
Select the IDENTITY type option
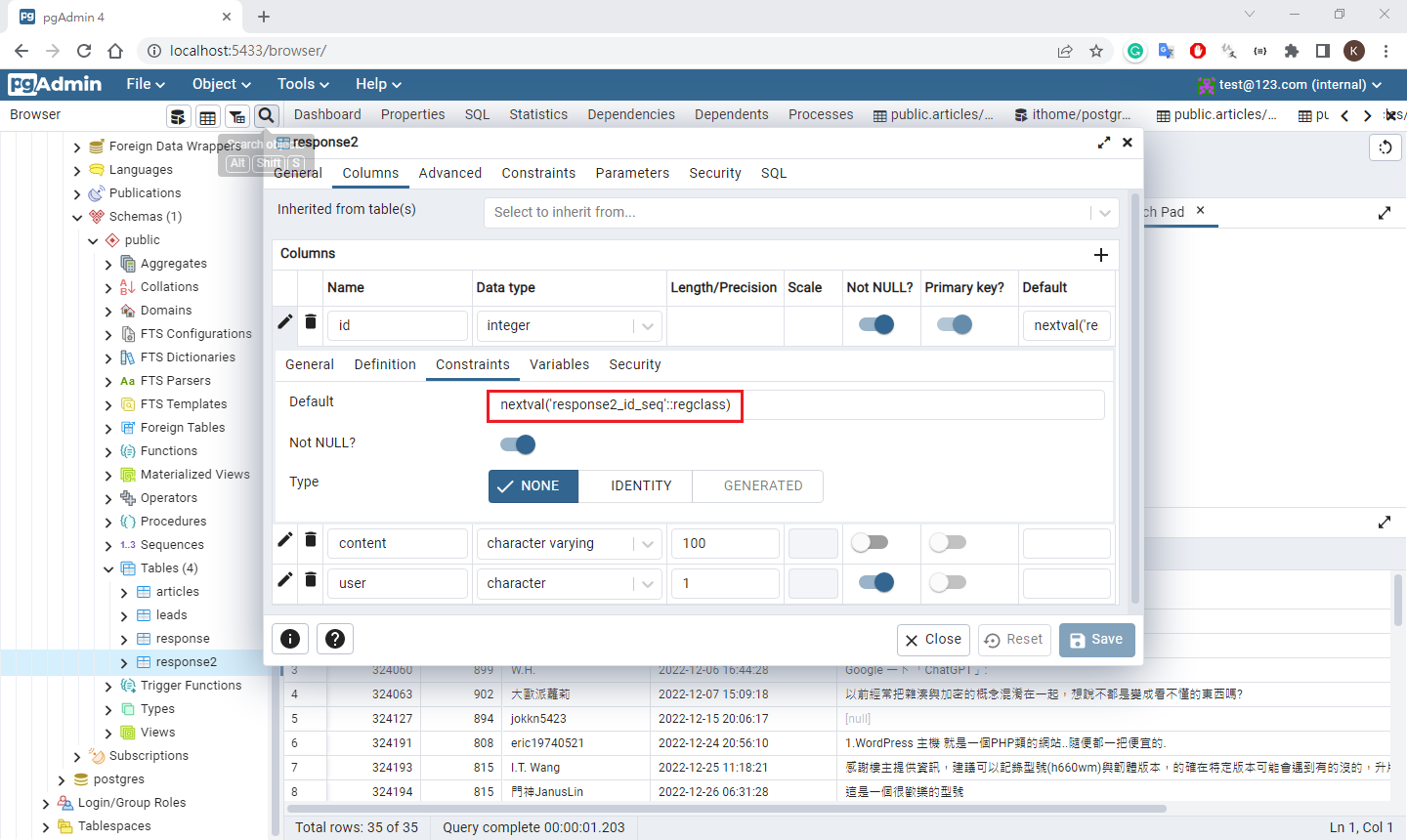(x=641, y=486)
